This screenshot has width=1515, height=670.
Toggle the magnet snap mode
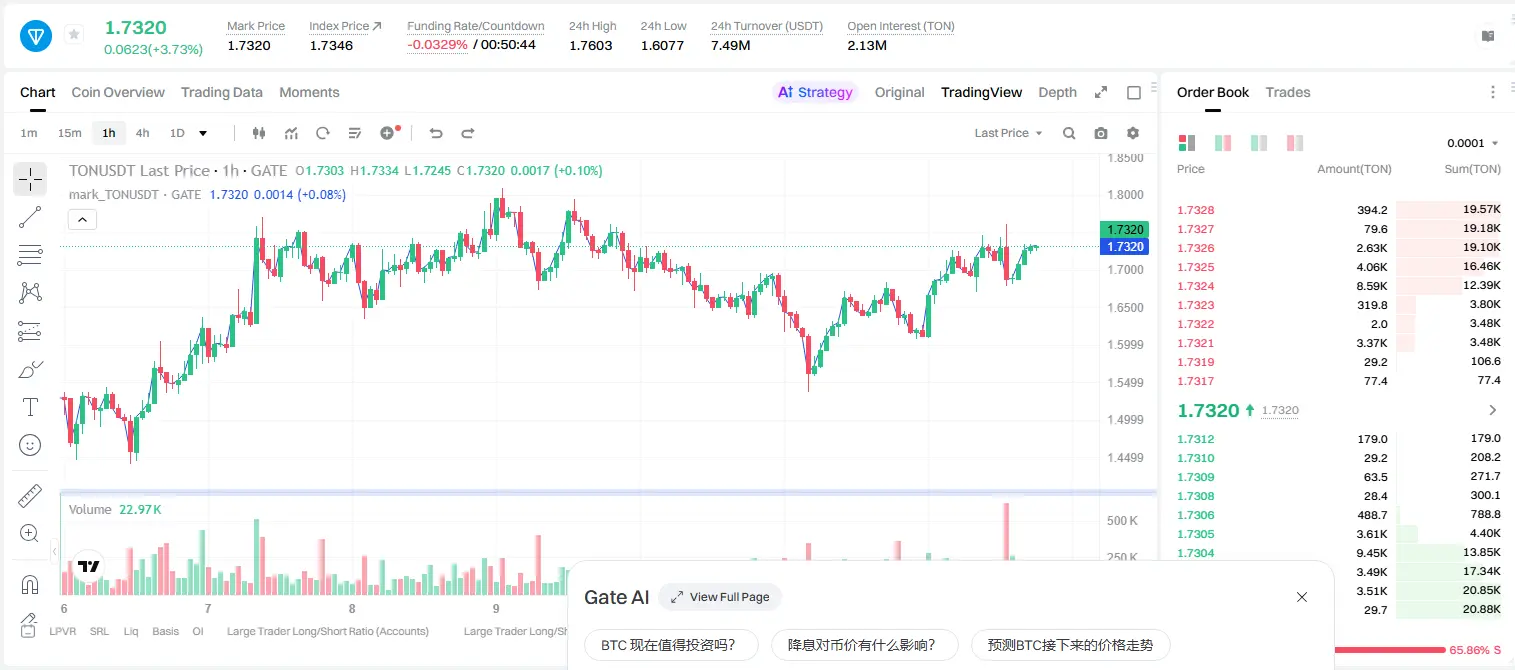point(30,584)
